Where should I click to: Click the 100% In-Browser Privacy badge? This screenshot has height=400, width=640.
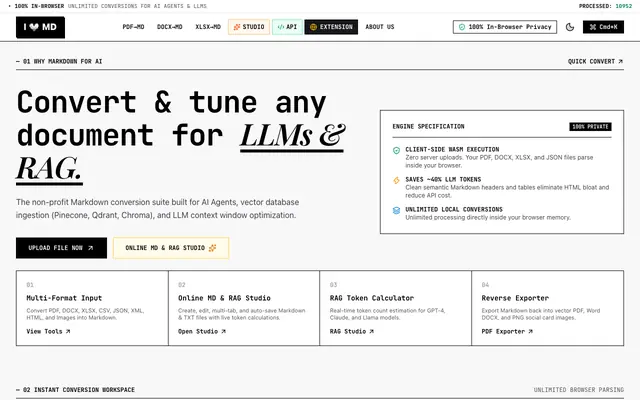504,27
